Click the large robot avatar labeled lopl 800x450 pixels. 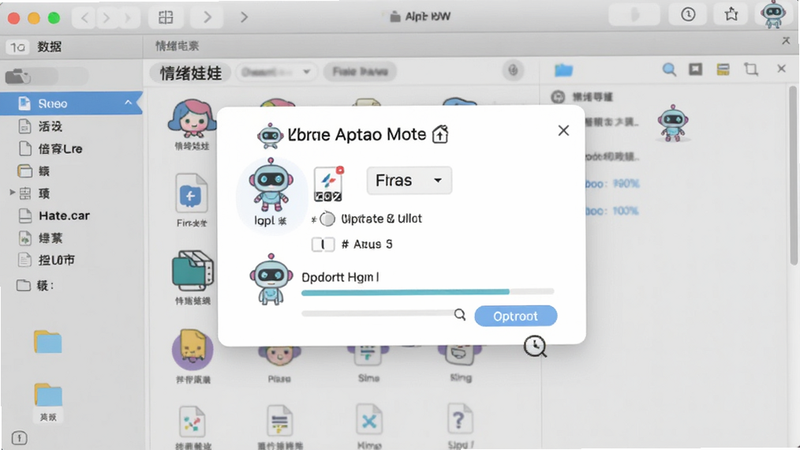[x=271, y=185]
